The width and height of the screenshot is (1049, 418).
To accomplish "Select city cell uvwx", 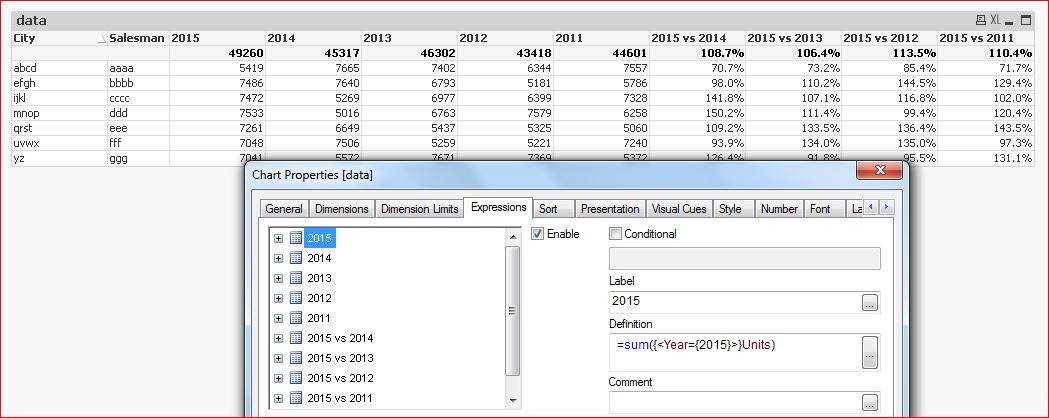I will click(x=60, y=143).
